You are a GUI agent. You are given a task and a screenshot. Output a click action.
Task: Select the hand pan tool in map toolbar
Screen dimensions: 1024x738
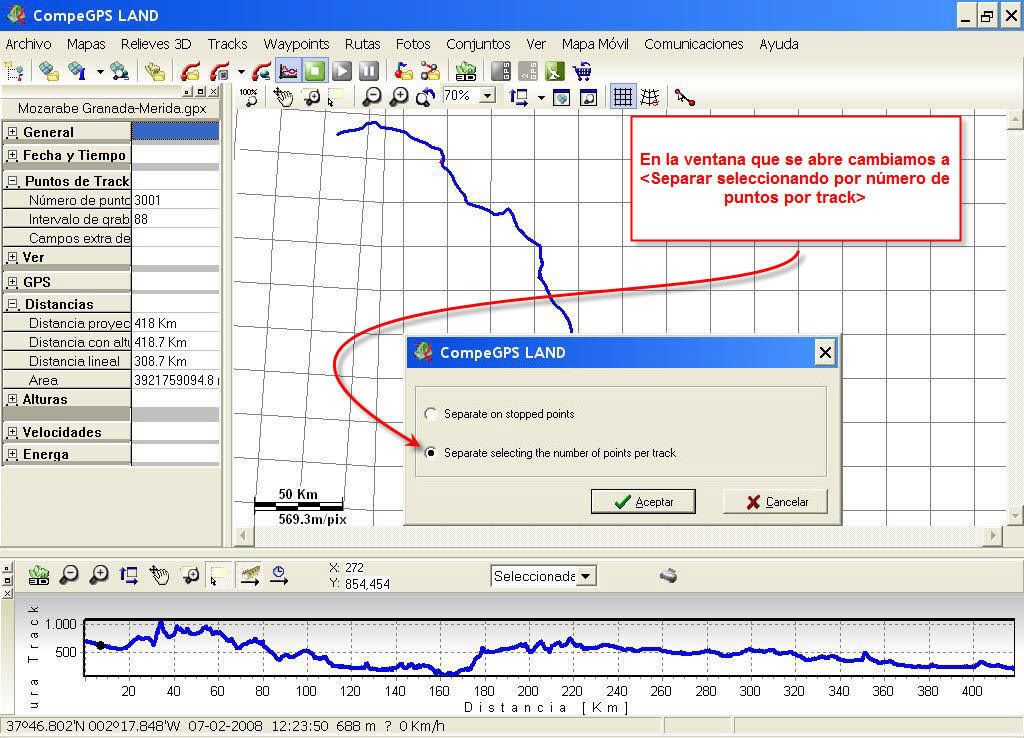pos(283,97)
